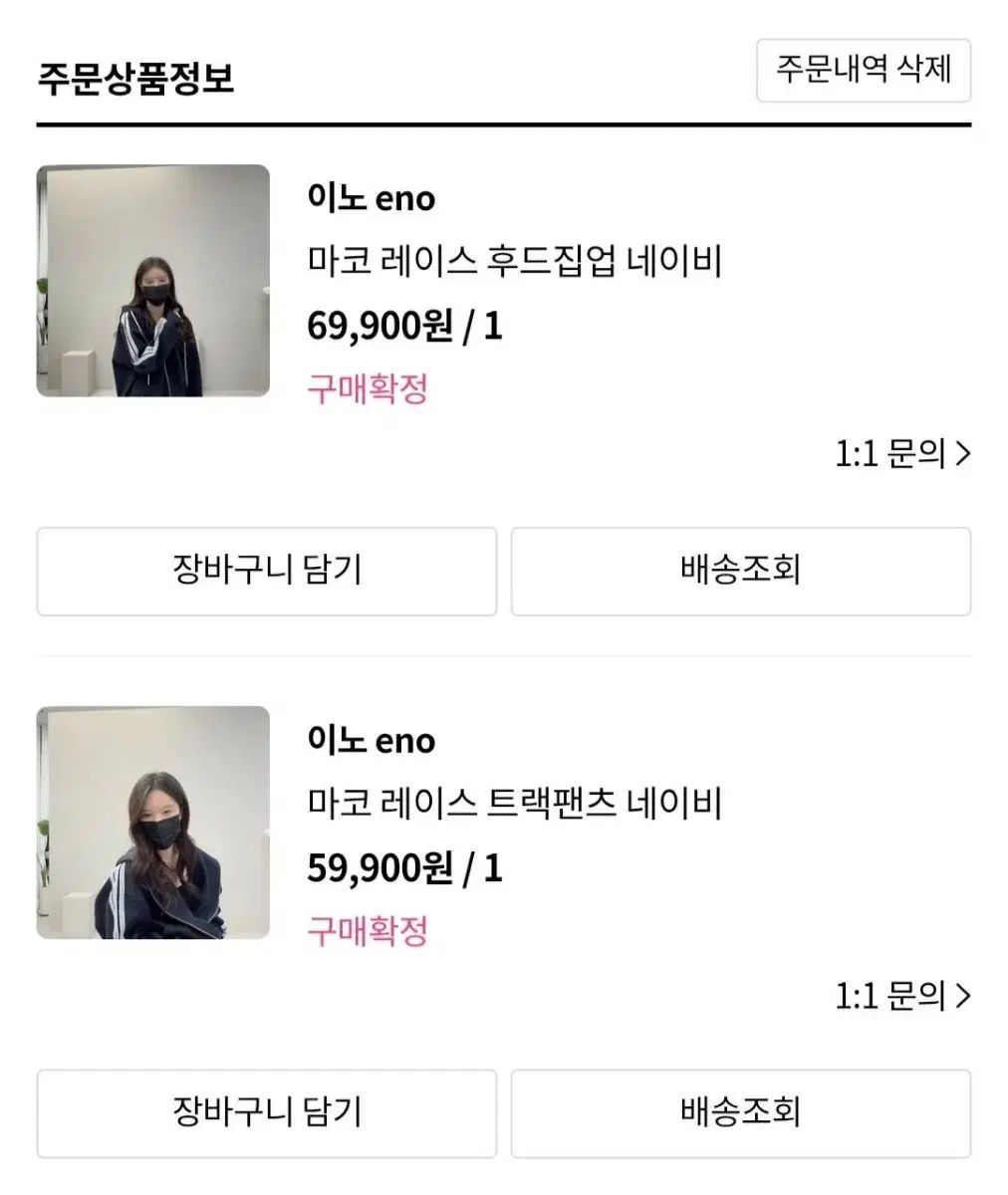Click the 69,900원 / 1 price text

coord(404,326)
